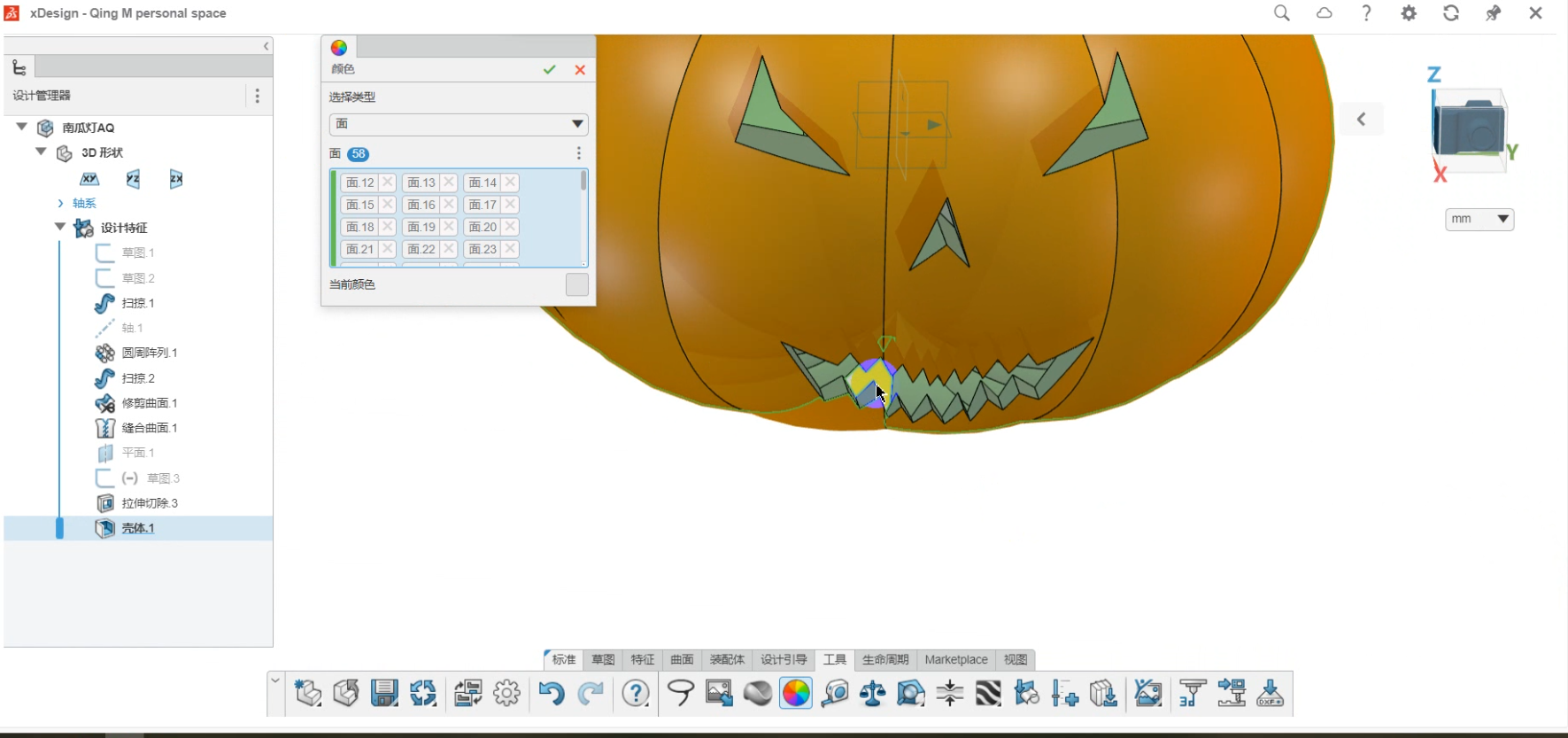Click the refresh icon in the top bar
Image resolution: width=1568 pixels, height=738 pixels.
[1451, 13]
